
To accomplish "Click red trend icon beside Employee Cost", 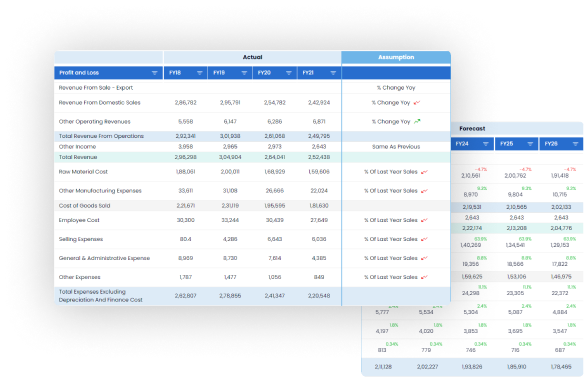I will tap(424, 221).
